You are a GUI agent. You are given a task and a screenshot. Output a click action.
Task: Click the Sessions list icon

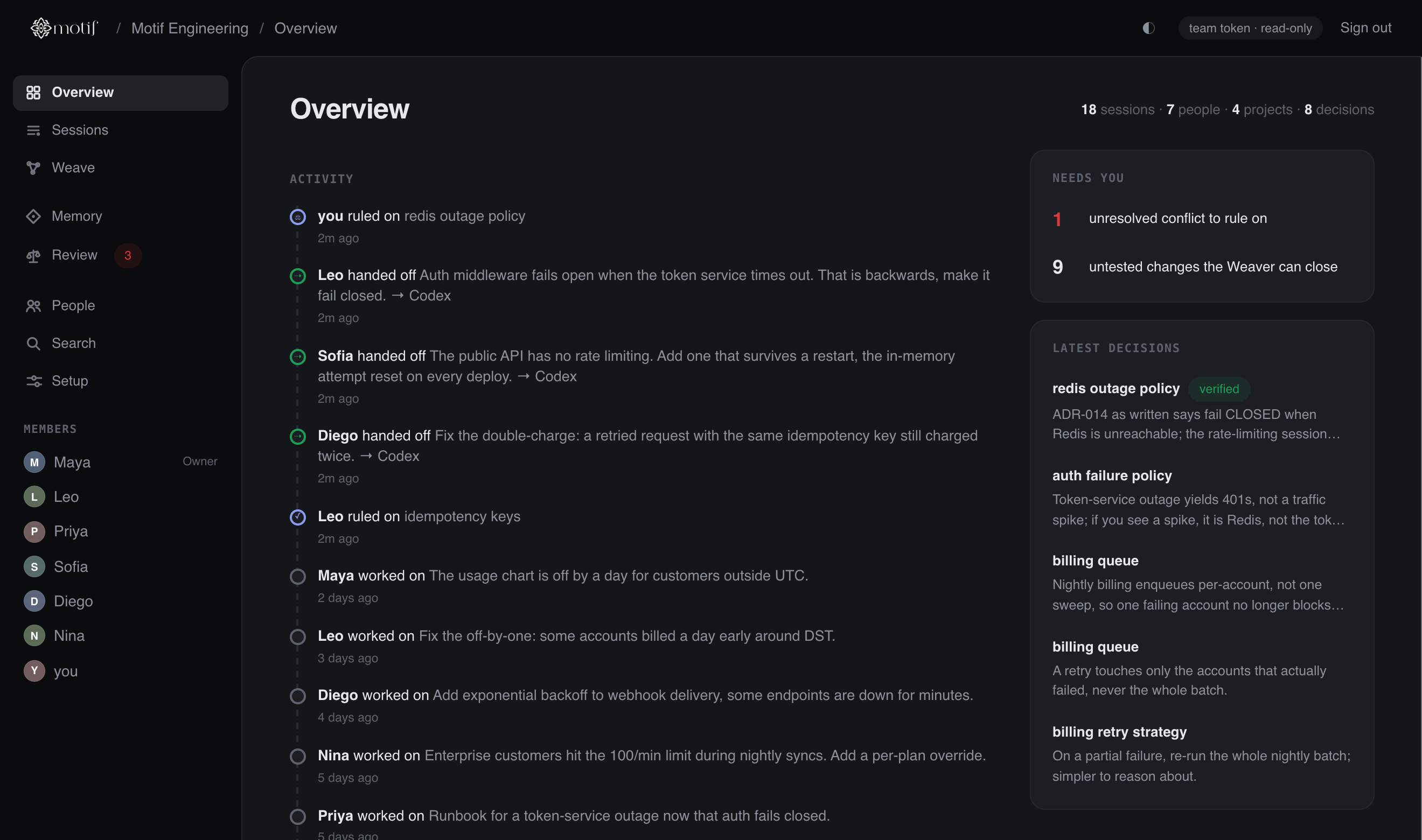[33, 130]
